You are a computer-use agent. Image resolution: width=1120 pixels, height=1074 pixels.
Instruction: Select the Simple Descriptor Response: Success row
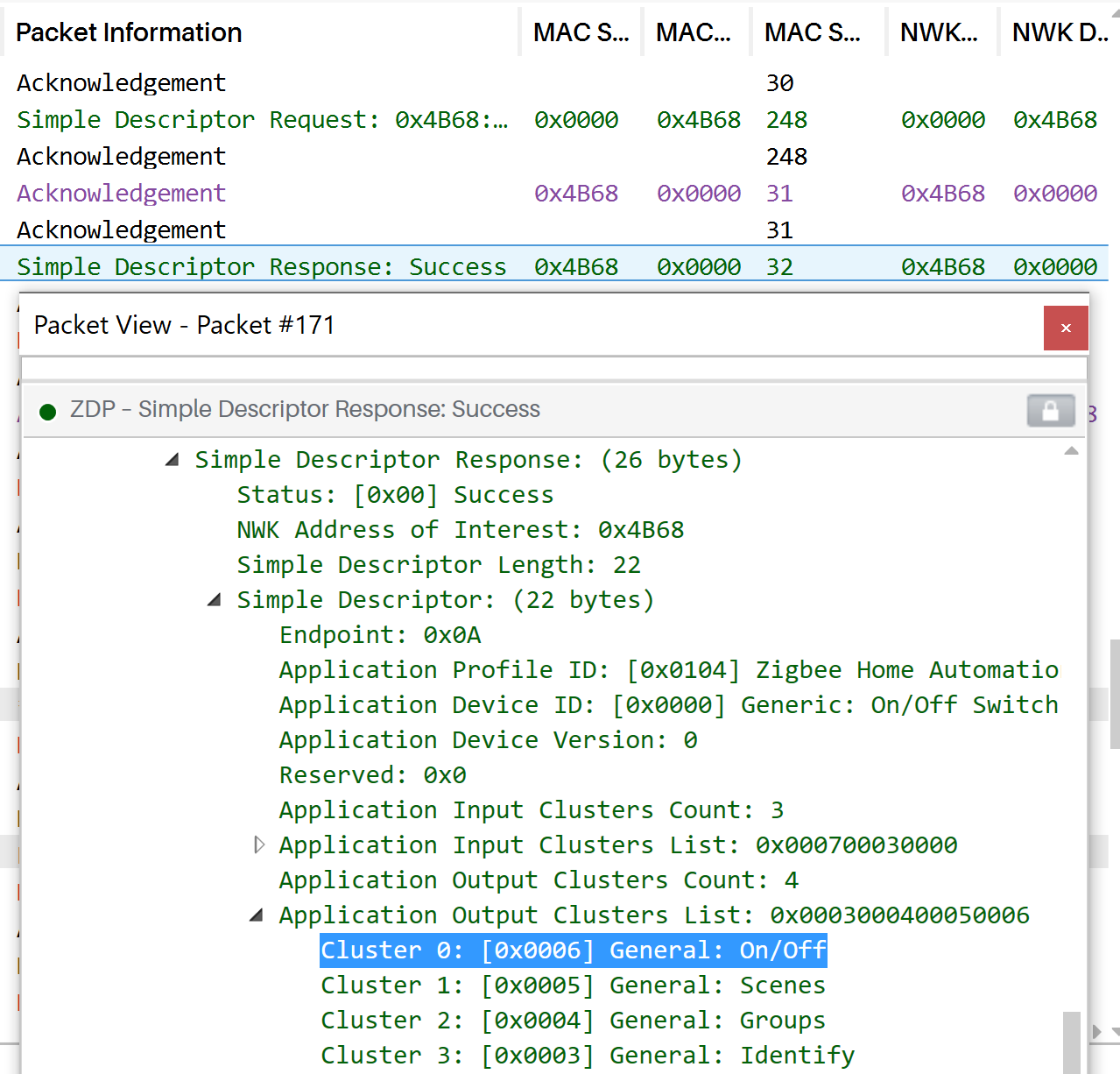pyautogui.click(x=262, y=267)
